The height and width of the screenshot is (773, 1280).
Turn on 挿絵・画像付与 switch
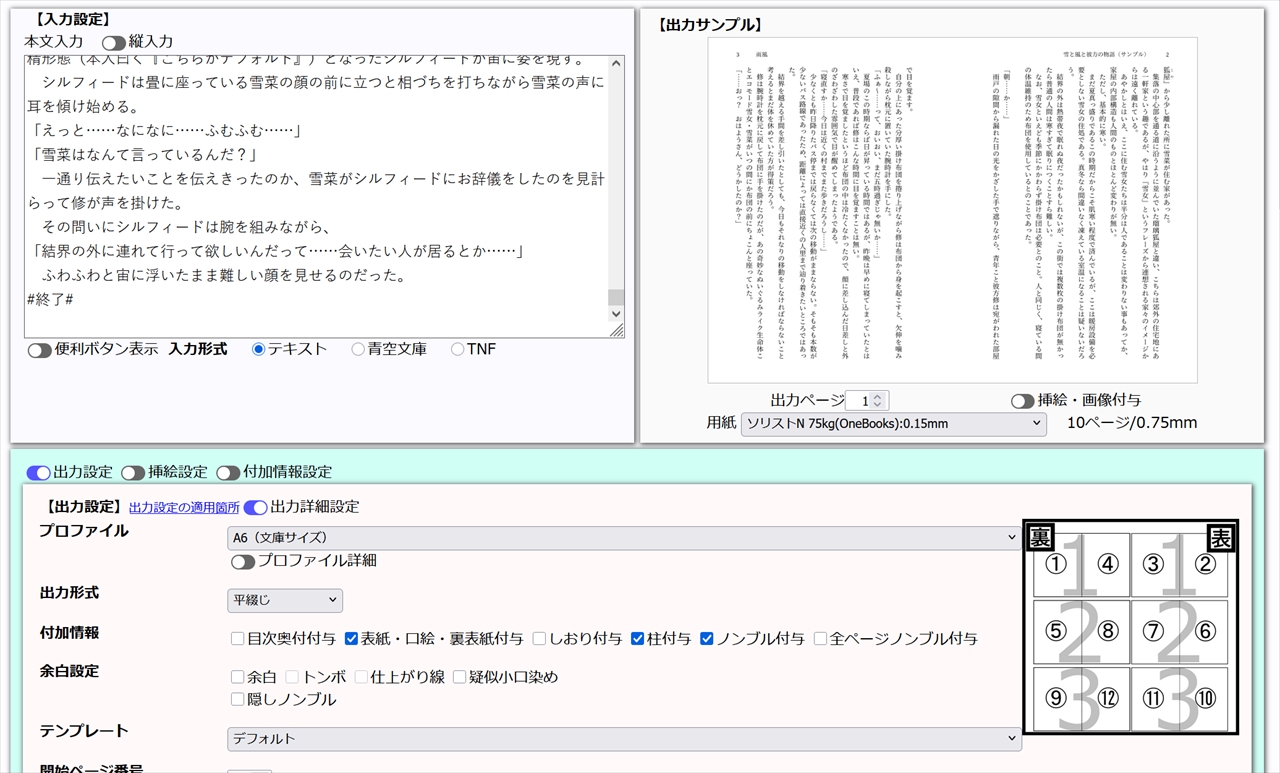[1022, 401]
